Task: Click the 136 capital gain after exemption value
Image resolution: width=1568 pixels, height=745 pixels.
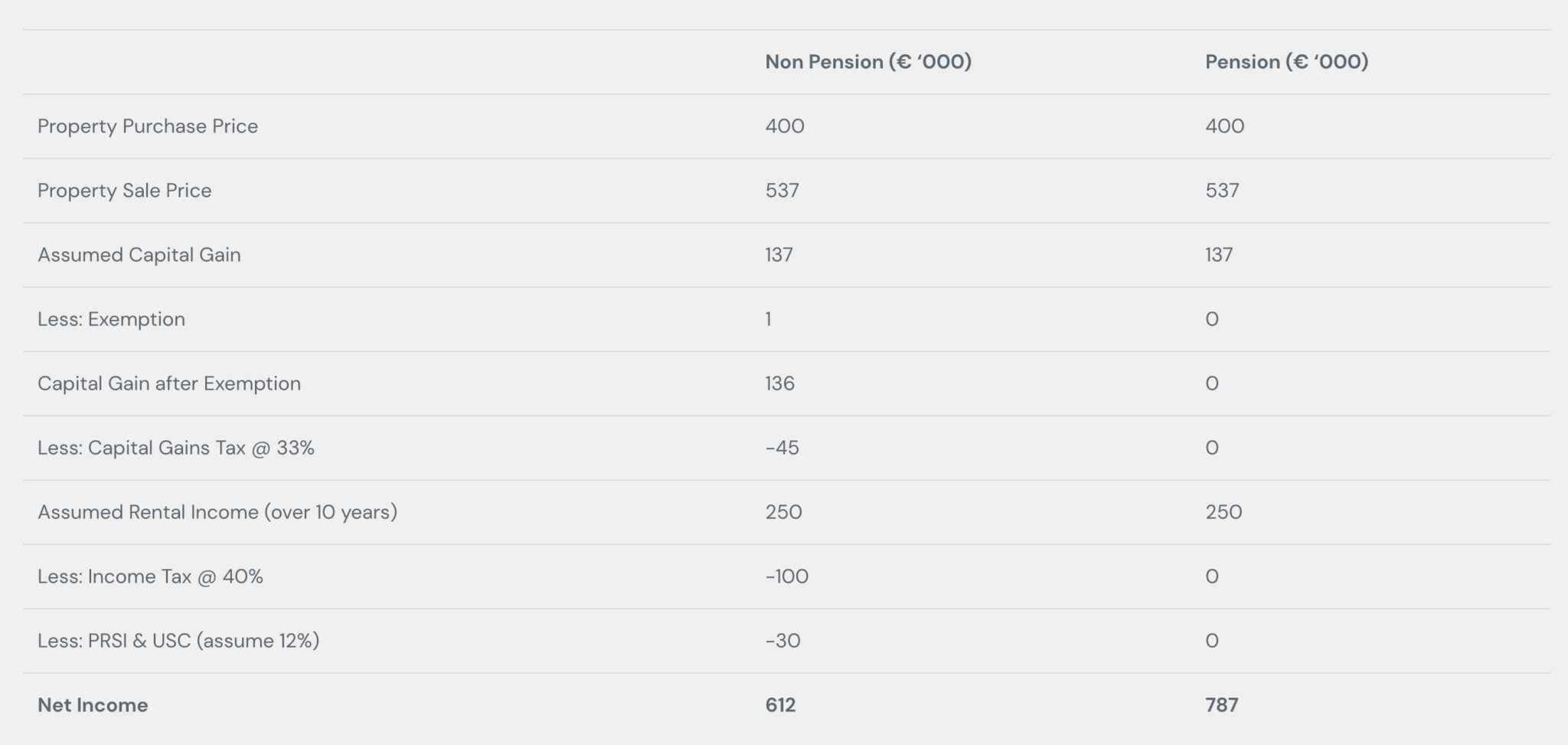Action: tap(779, 384)
